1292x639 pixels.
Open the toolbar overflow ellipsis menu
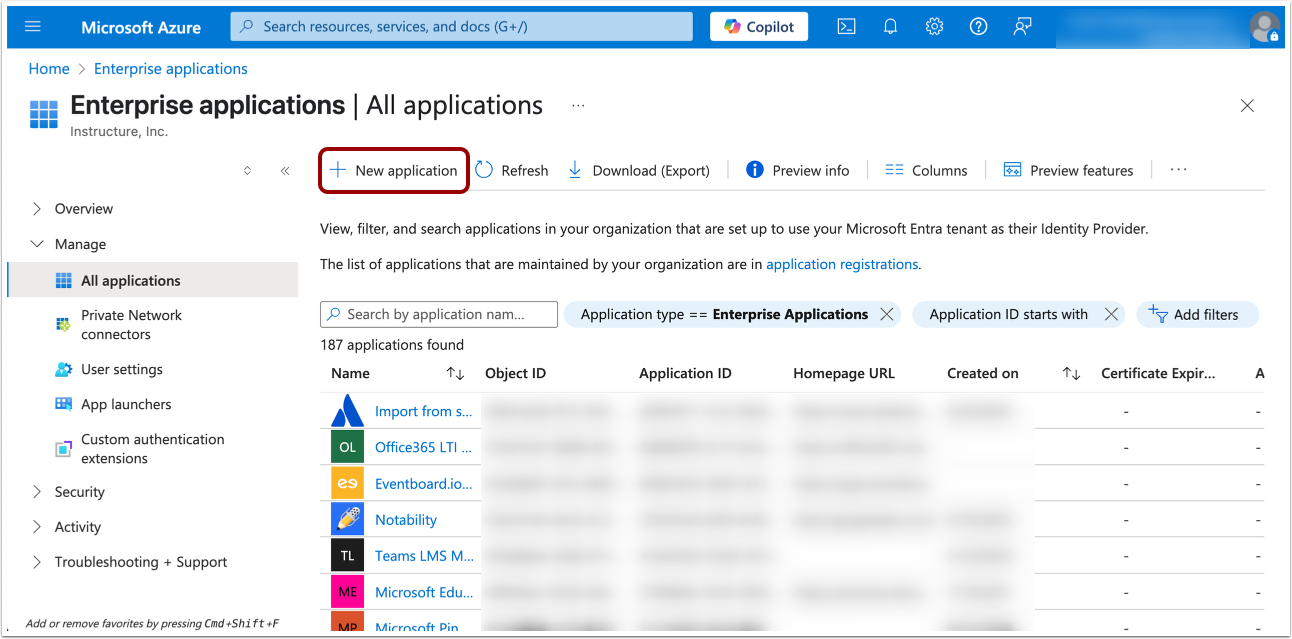coord(1177,170)
